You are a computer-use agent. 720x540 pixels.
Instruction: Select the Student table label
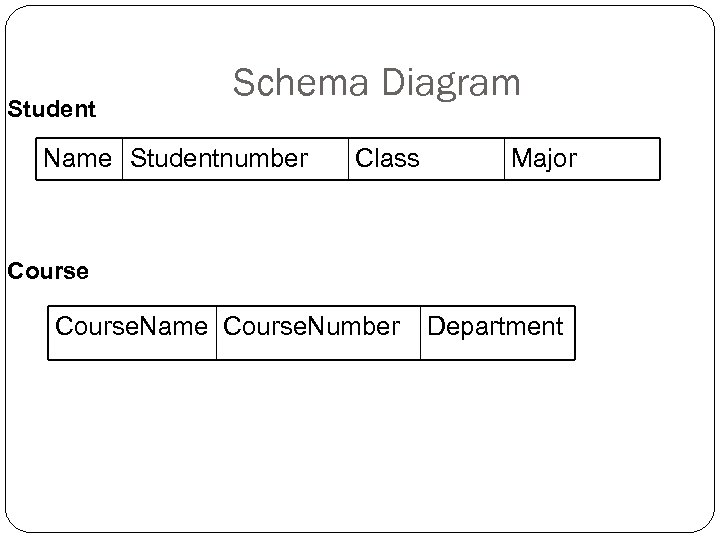tap(52, 108)
